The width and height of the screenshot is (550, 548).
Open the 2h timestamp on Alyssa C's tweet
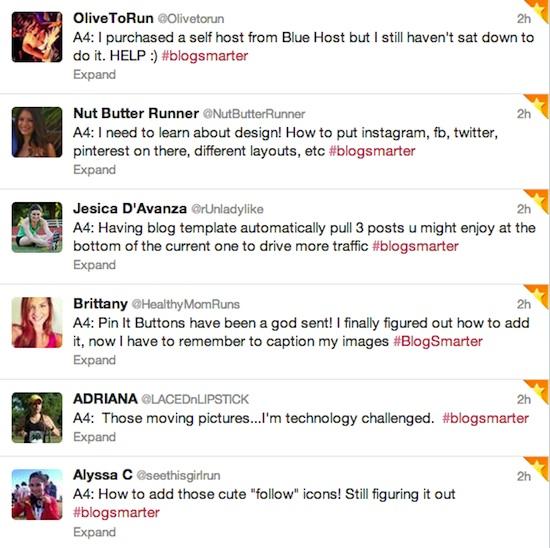(x=524, y=476)
